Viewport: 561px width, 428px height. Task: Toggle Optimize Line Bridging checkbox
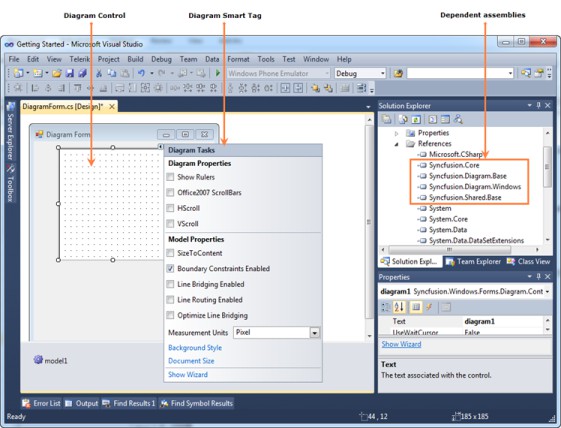coord(171,315)
